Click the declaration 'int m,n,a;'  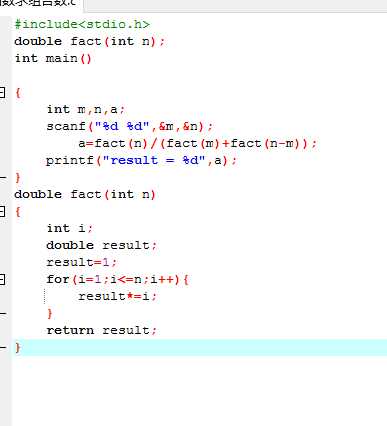pyautogui.click(x=86, y=109)
